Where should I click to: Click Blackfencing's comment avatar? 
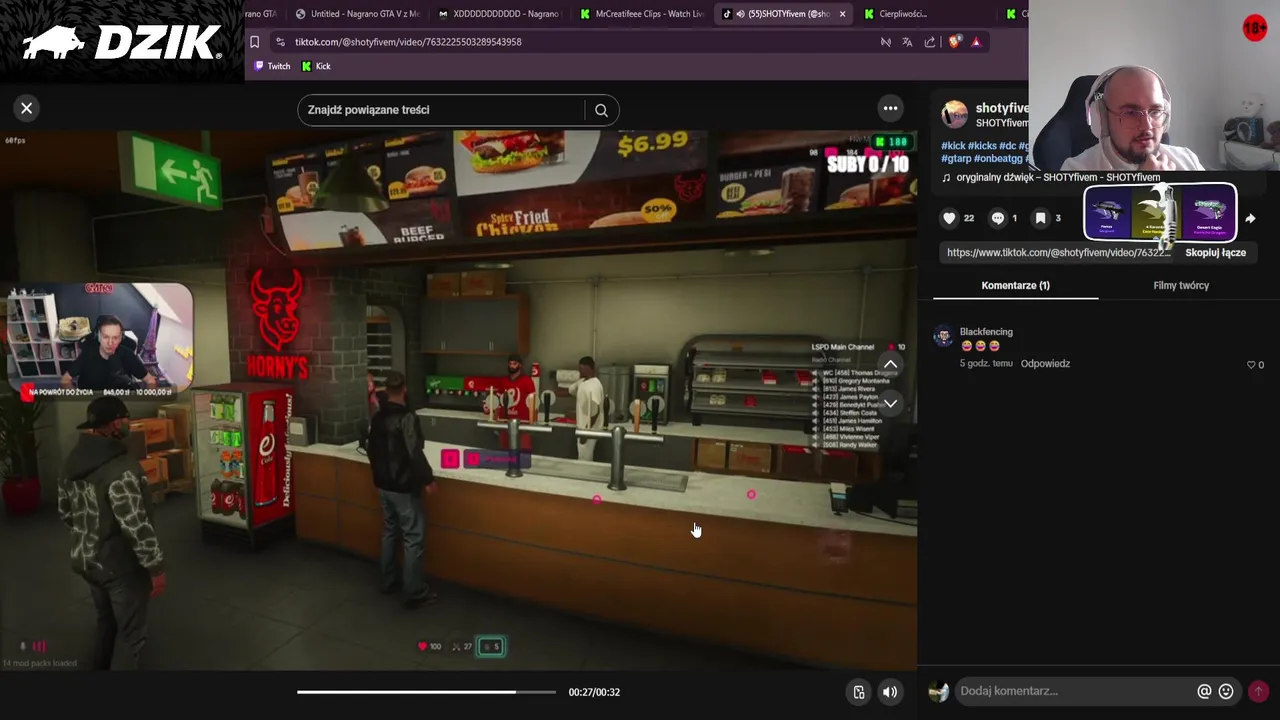click(x=943, y=337)
